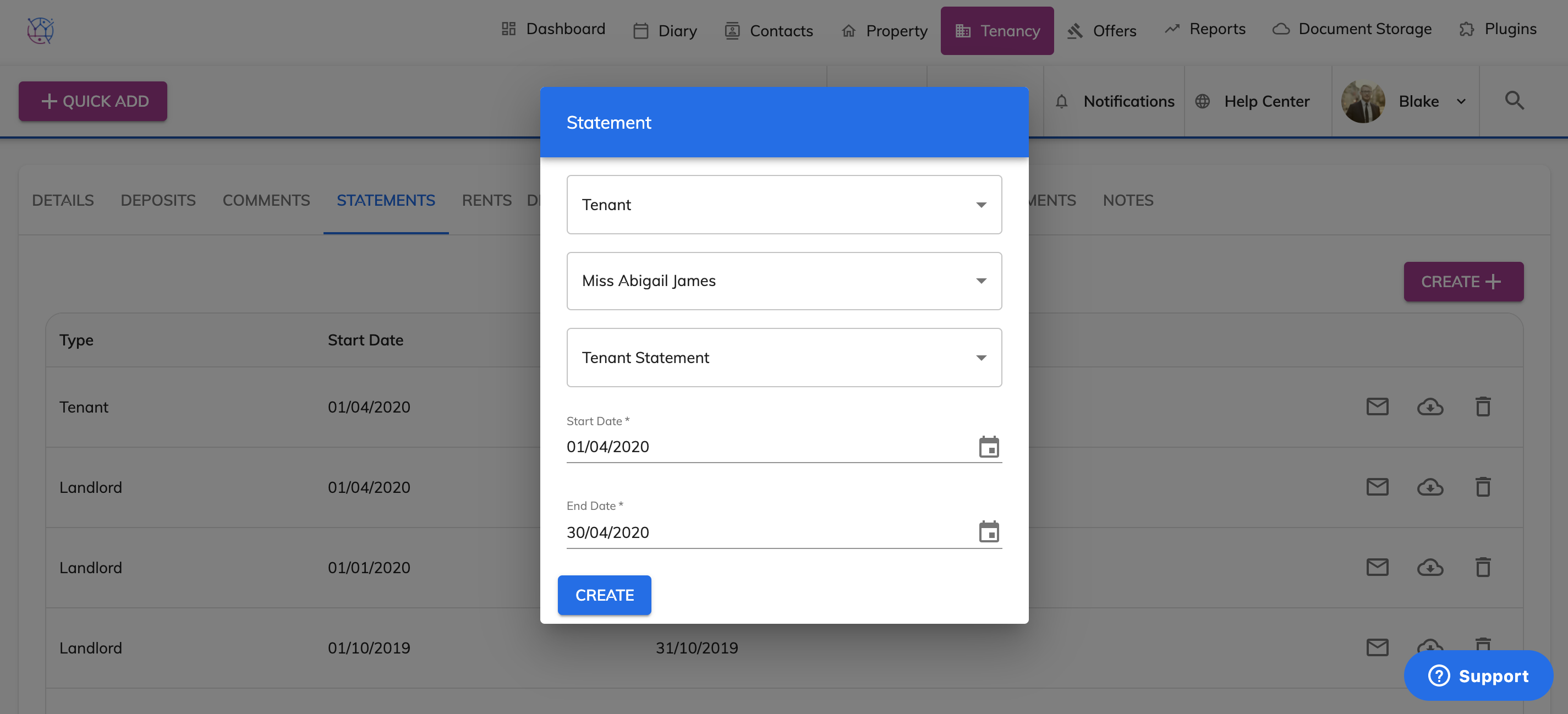Click the app logo icon
Viewport: 1568px width, 714px height.
tap(41, 30)
